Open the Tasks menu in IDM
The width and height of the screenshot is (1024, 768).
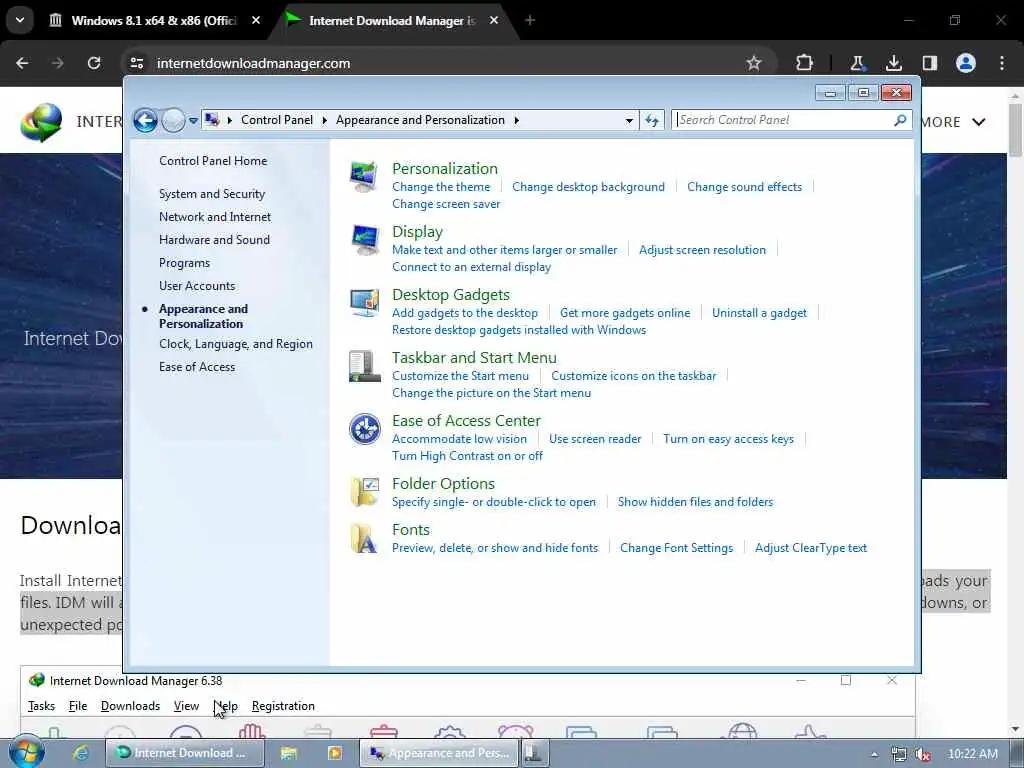[x=41, y=706]
